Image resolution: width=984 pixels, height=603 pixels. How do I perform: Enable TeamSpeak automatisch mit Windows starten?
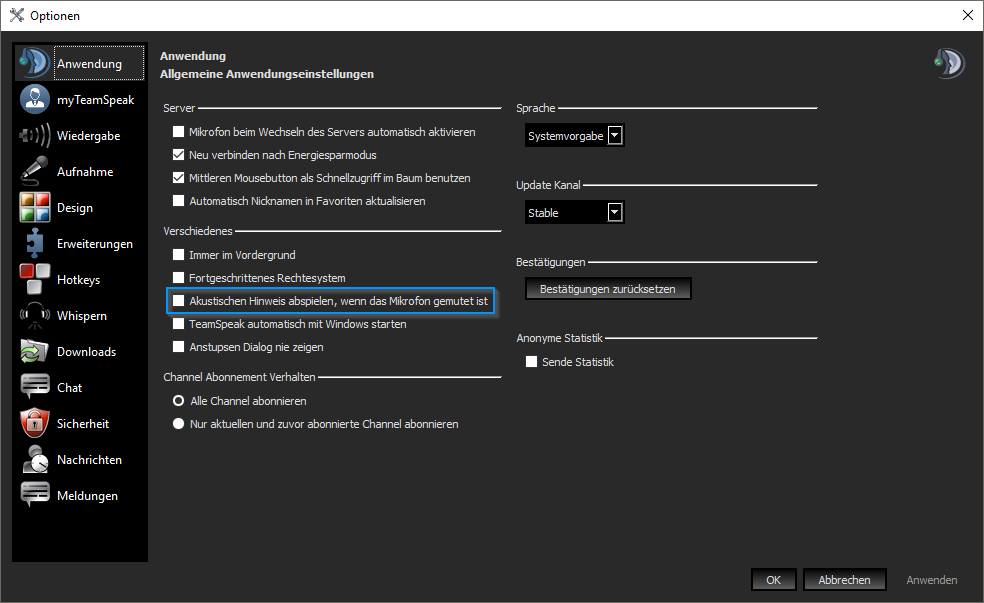pos(179,324)
